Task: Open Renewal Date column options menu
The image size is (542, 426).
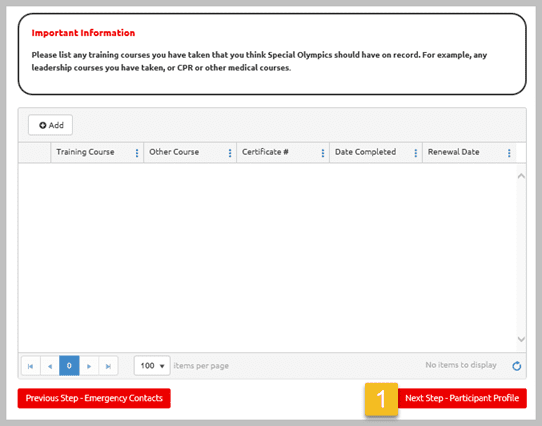Action: [509, 153]
